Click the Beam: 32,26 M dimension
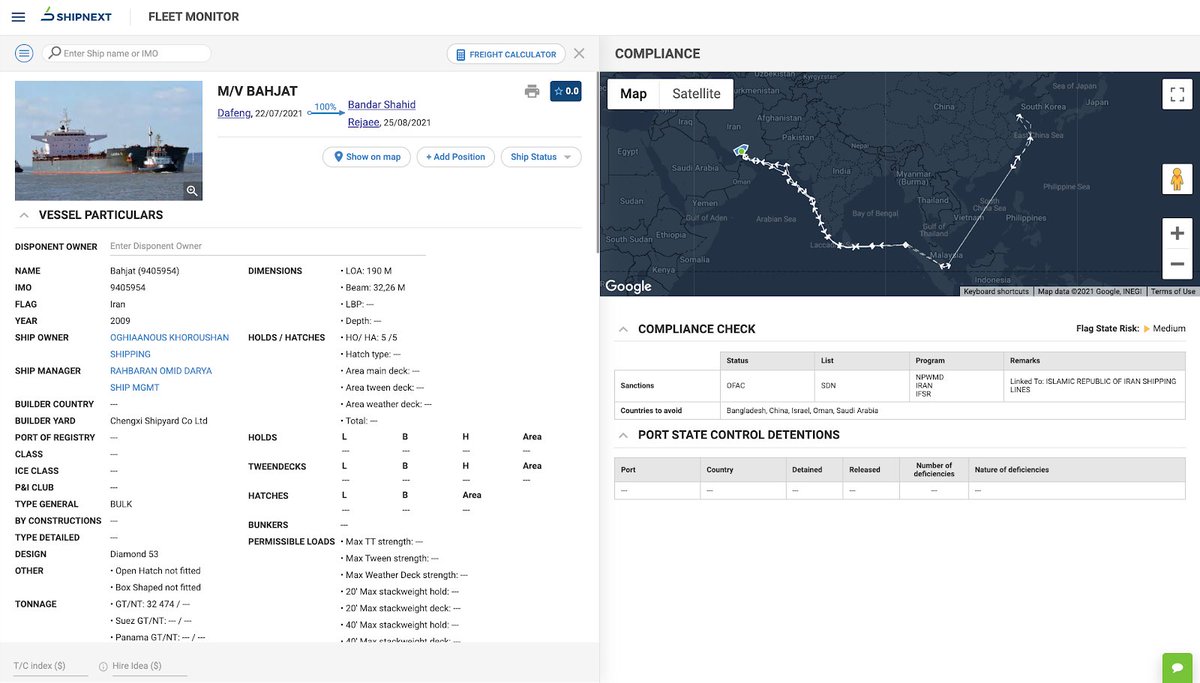The image size is (1200, 683). (373, 287)
